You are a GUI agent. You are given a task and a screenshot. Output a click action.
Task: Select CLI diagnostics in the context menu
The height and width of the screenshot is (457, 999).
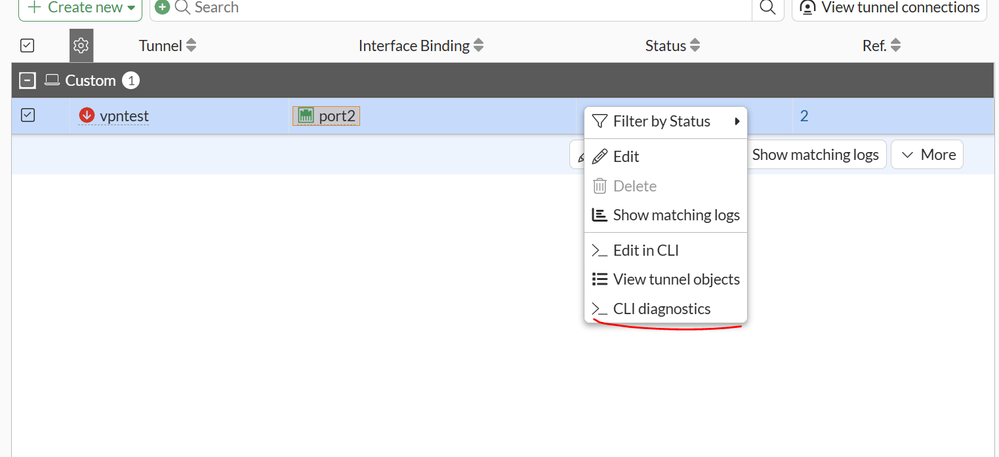[661, 309]
